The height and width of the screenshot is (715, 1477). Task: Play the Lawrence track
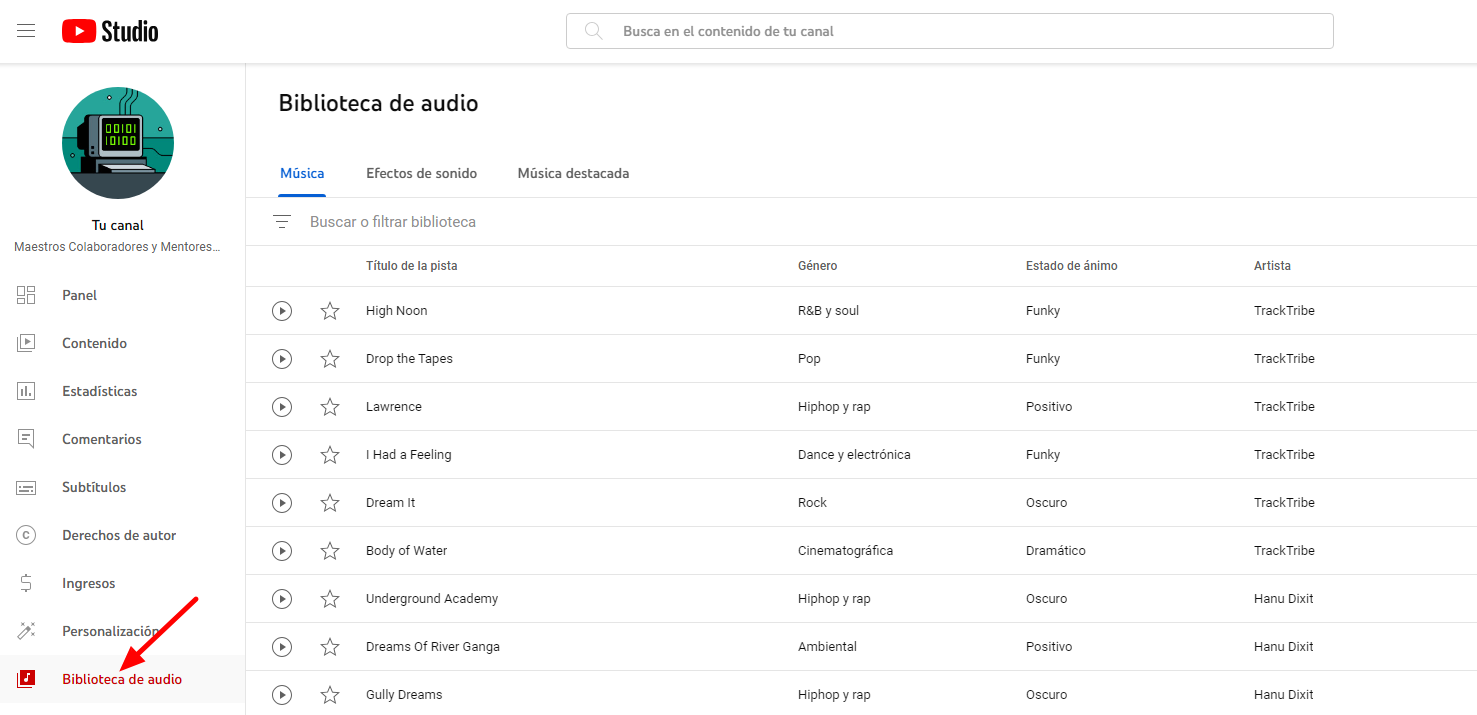[x=282, y=407]
